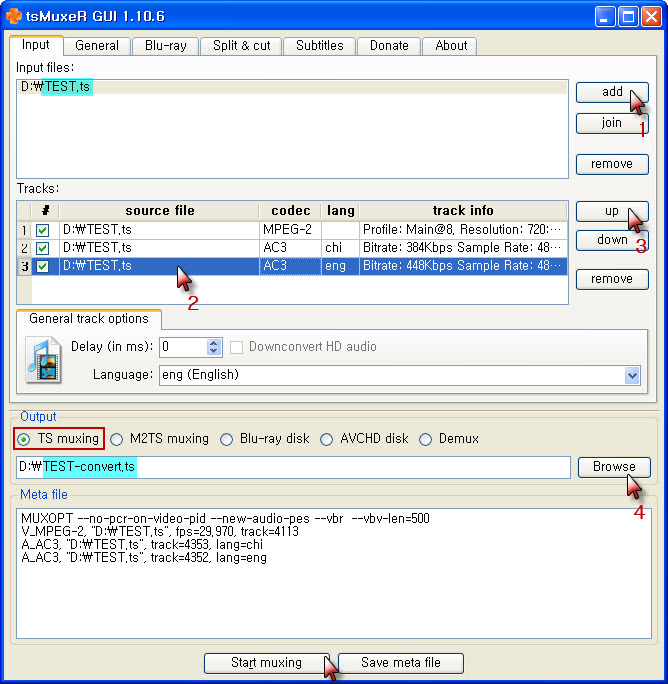Click inside the Meta file text area
668x684 pixels.
(x=334, y=573)
